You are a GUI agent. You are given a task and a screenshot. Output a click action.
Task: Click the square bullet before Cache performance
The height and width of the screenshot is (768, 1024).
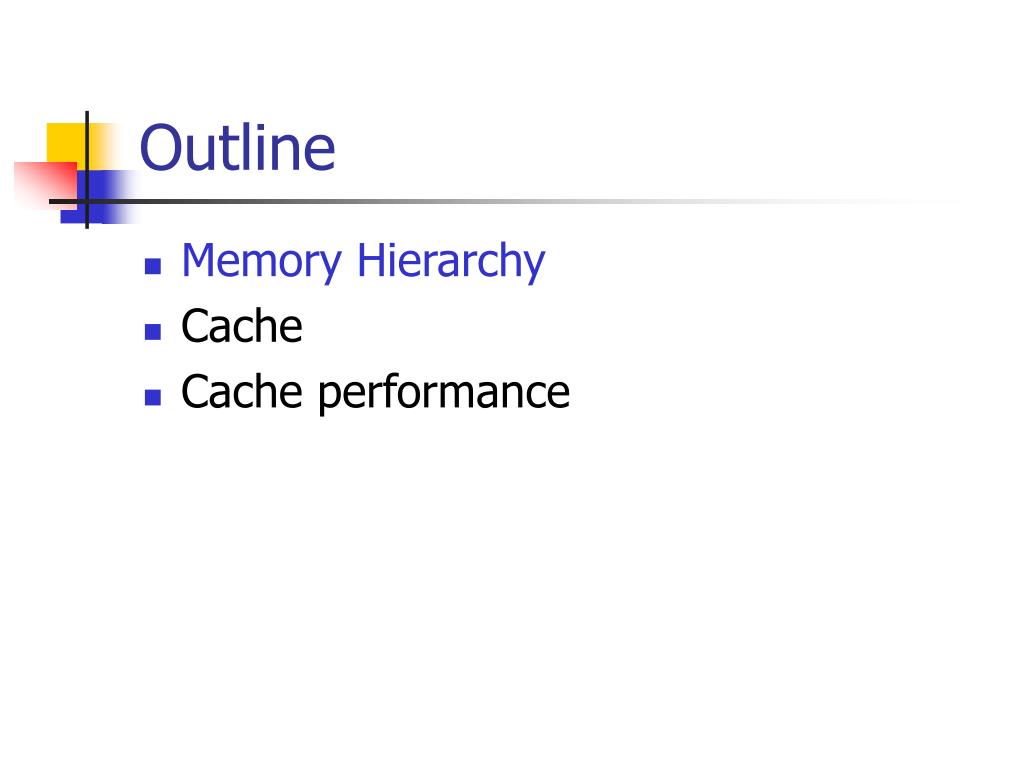tap(153, 397)
